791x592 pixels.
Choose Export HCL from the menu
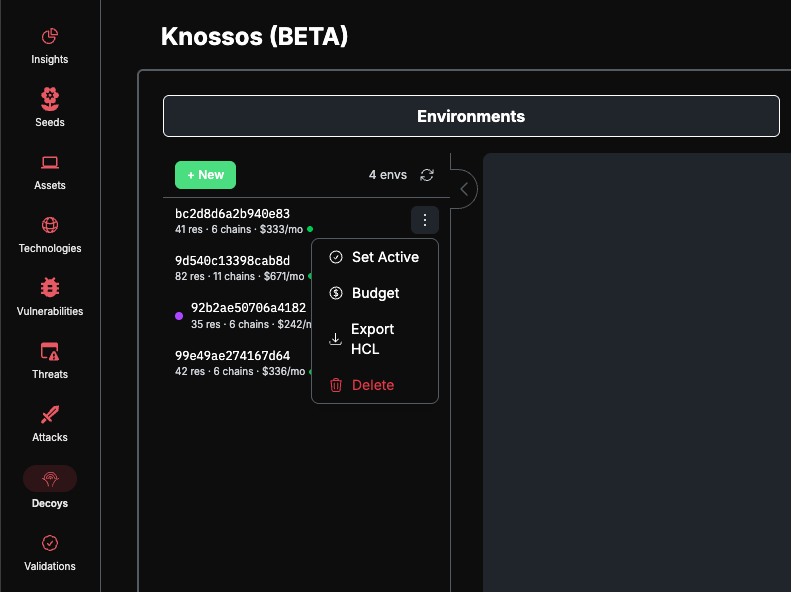375,339
